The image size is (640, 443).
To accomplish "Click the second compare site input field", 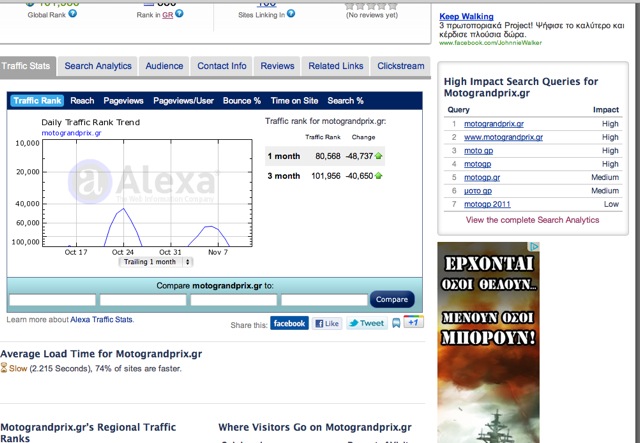I will point(143,300).
